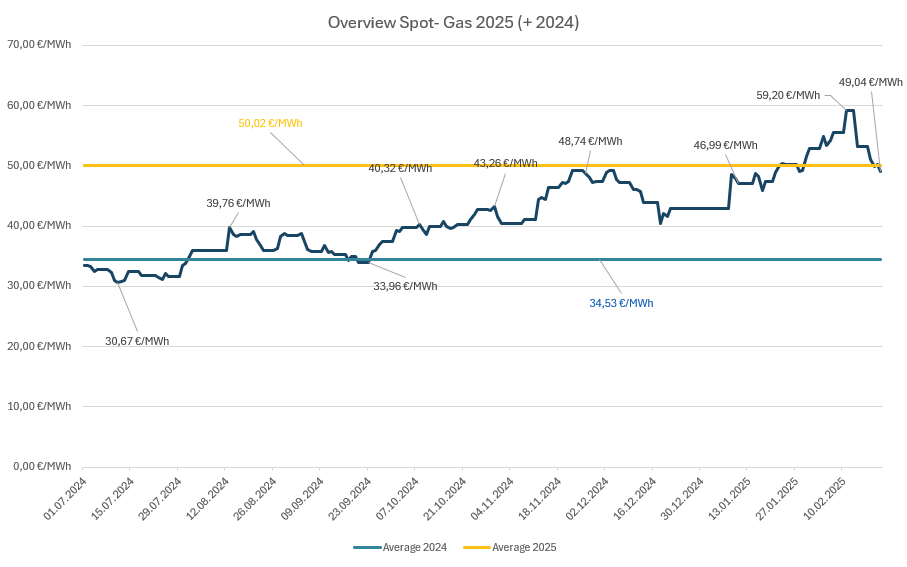
Task: Click the 39,76 €/MWh data label
Action: coord(238,203)
